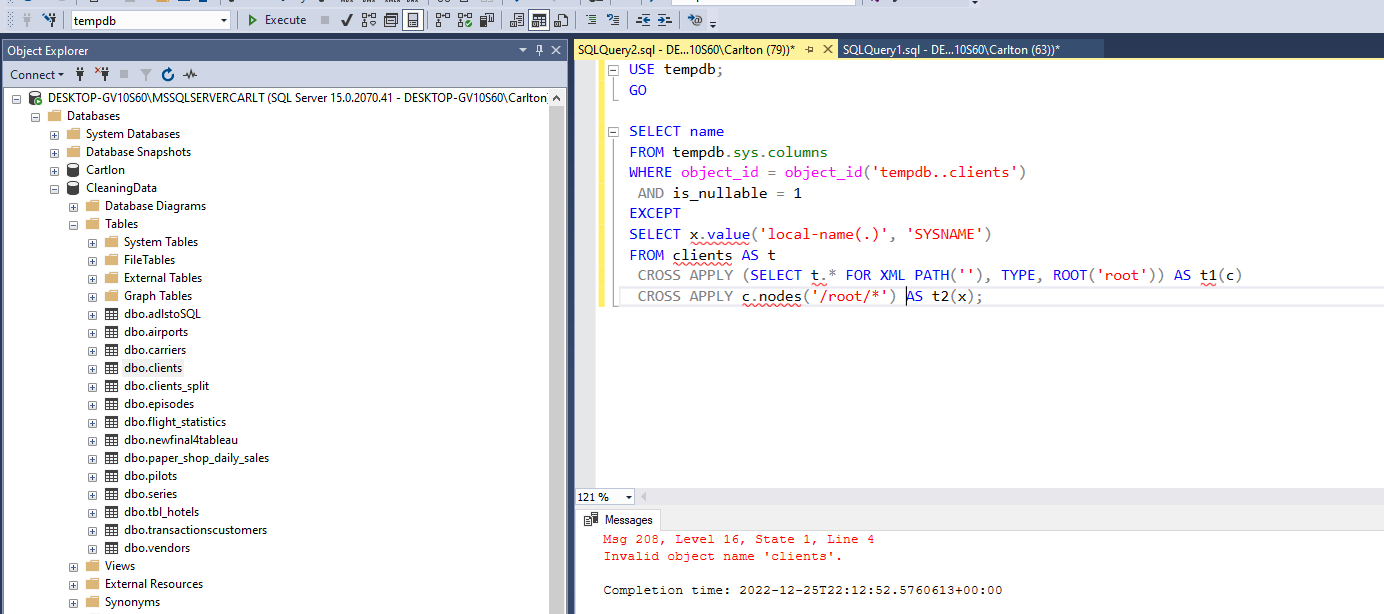1384x614 pixels.
Task: Click the Cancel Executing Query stop icon
Action: point(325,20)
